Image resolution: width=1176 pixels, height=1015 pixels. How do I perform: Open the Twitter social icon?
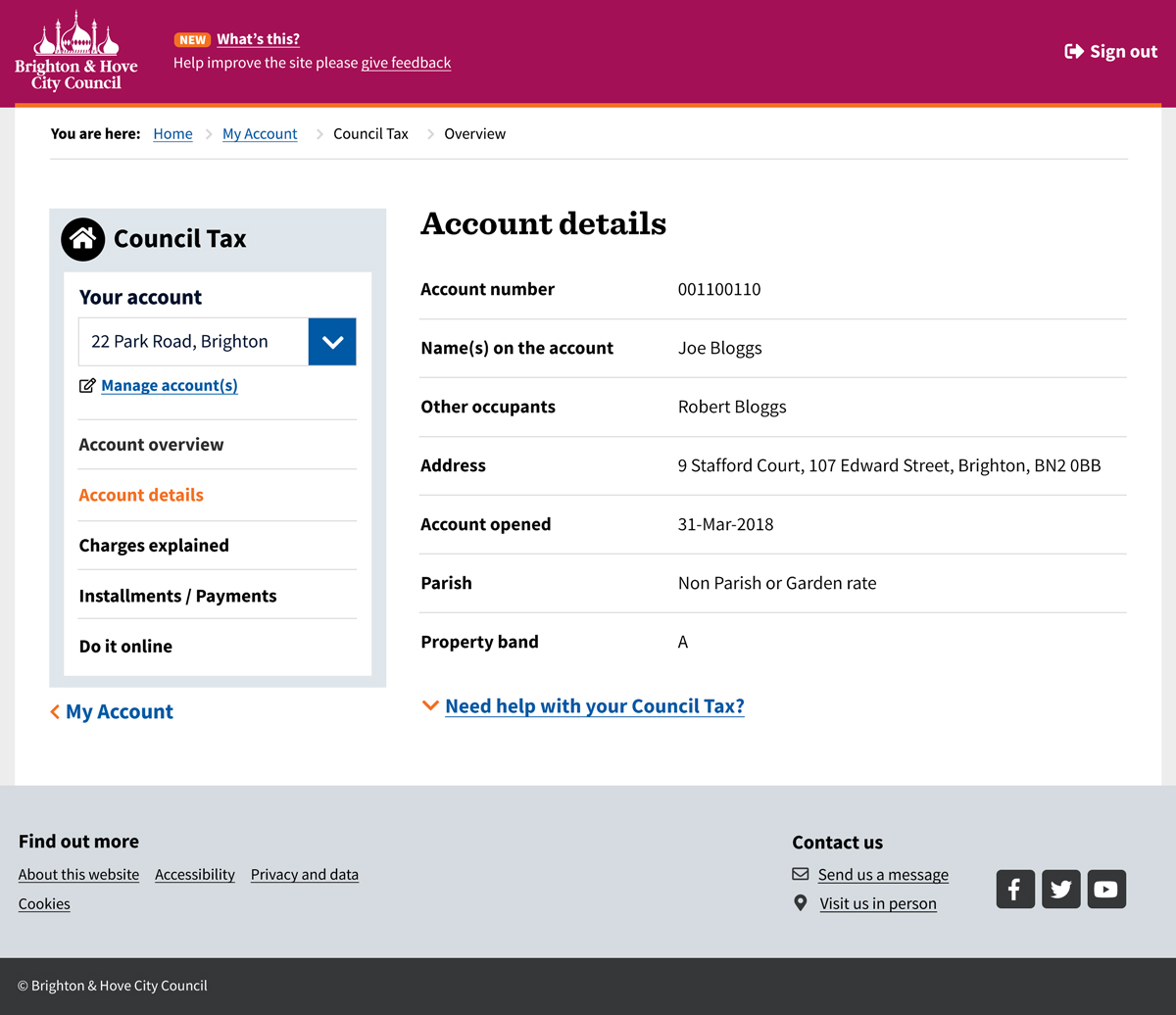(x=1060, y=890)
